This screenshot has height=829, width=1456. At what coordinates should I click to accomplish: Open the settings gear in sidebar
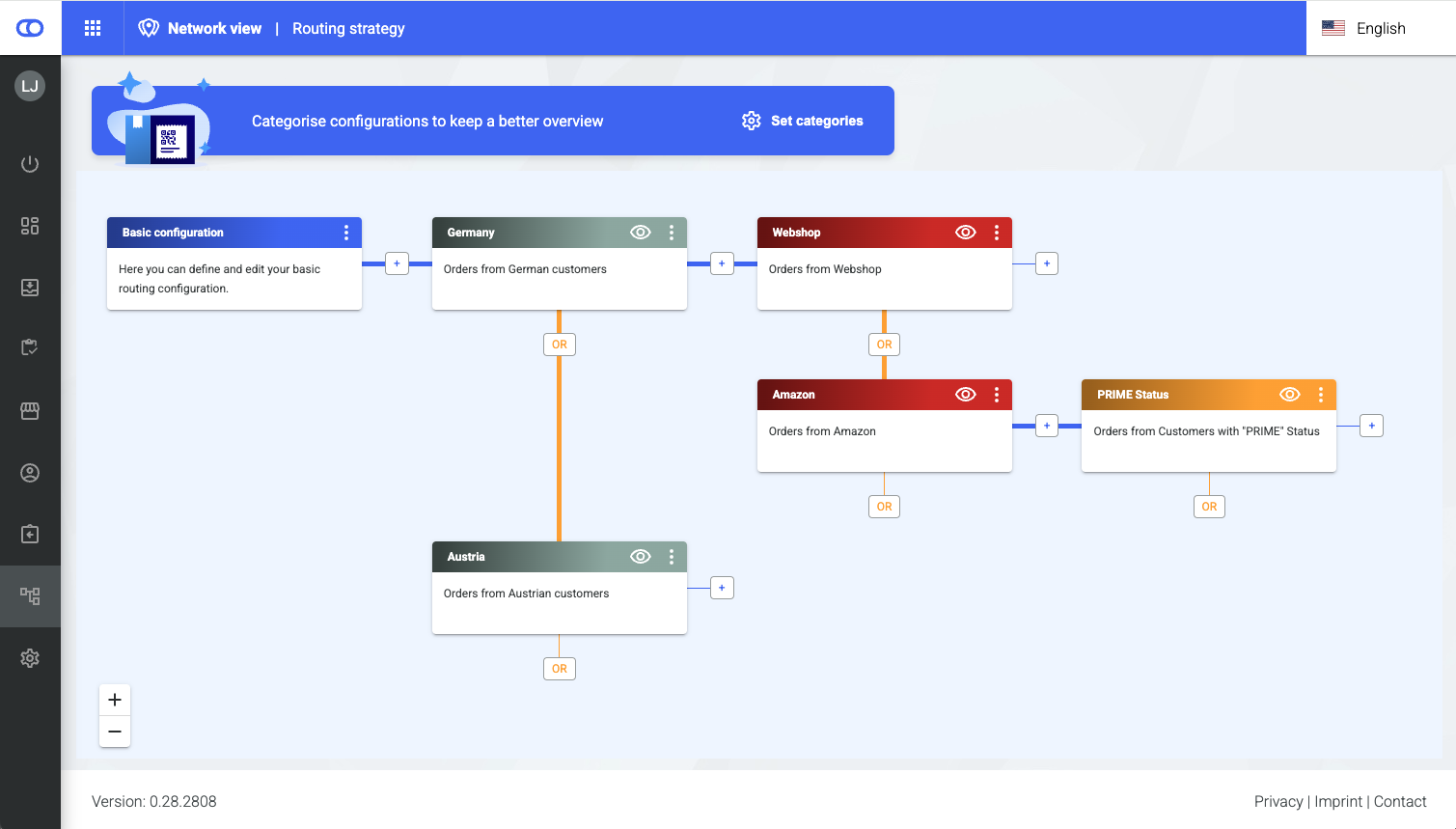(30, 658)
